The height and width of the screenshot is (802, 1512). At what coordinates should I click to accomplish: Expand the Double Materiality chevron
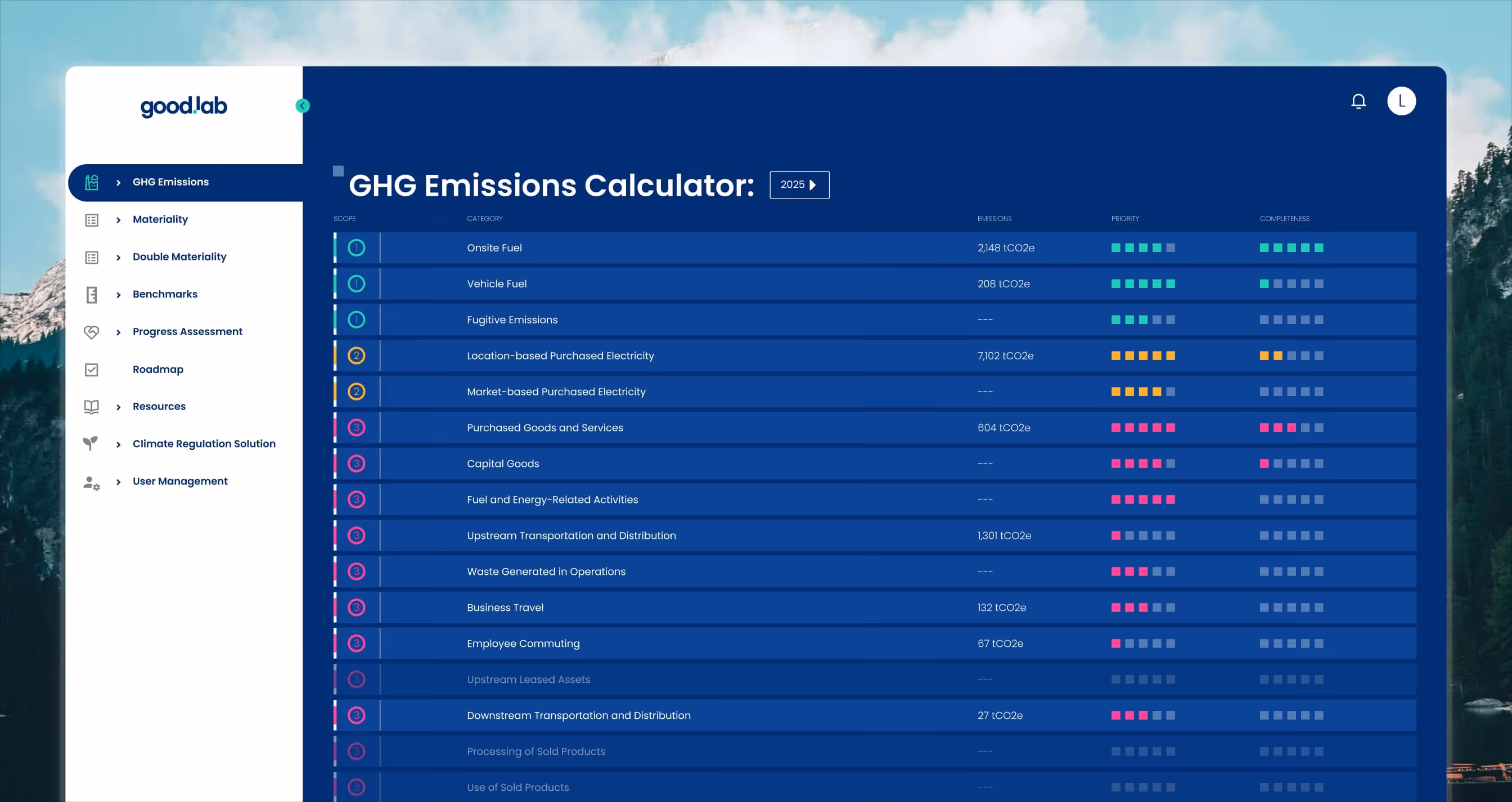119,258
